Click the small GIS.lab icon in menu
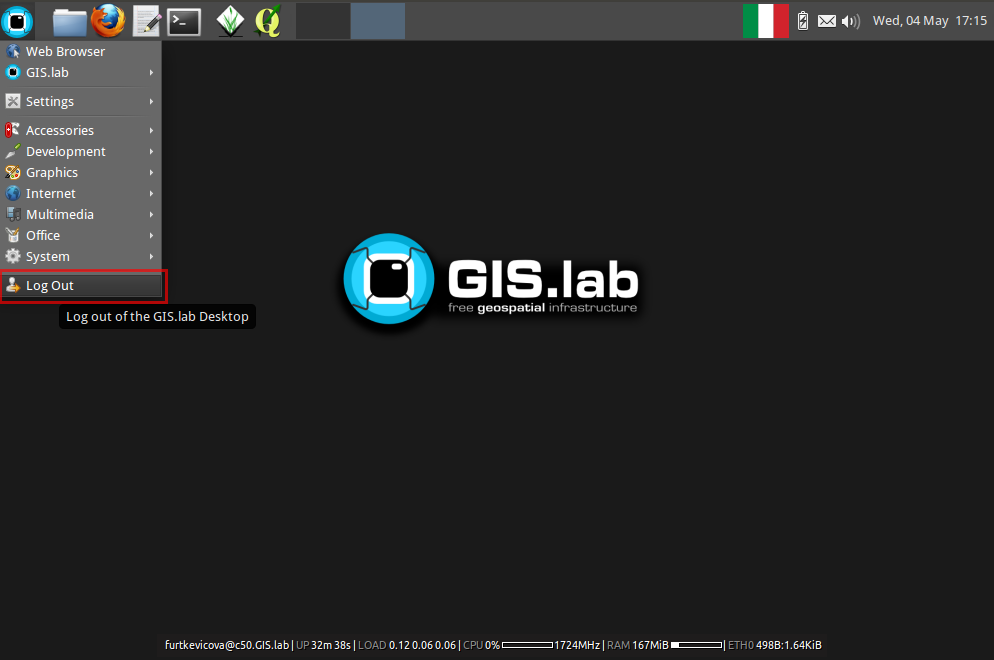 pyautogui.click(x=13, y=72)
